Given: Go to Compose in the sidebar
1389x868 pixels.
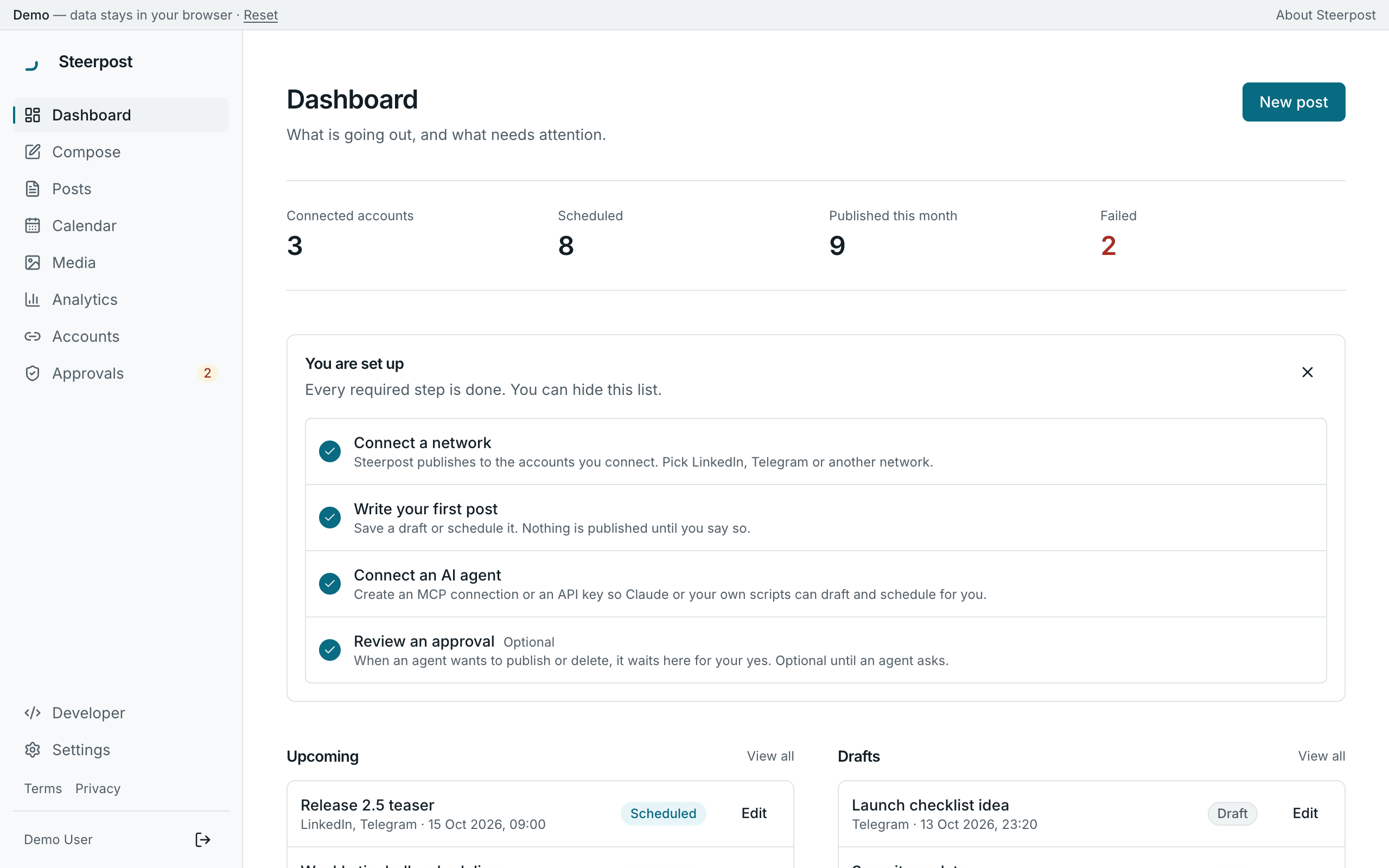Looking at the screenshot, I should click(x=121, y=151).
